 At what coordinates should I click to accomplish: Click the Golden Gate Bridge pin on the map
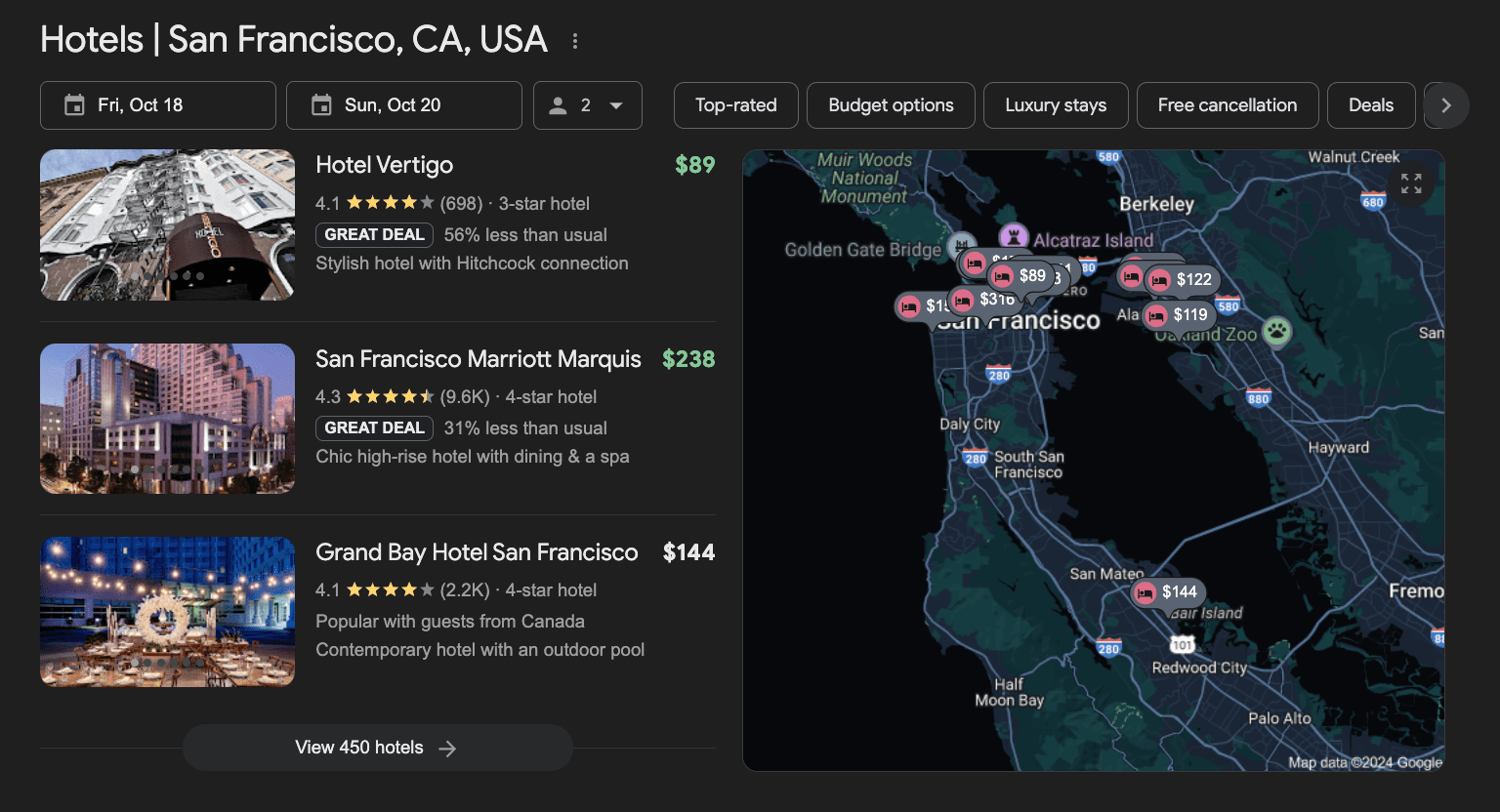[961, 244]
